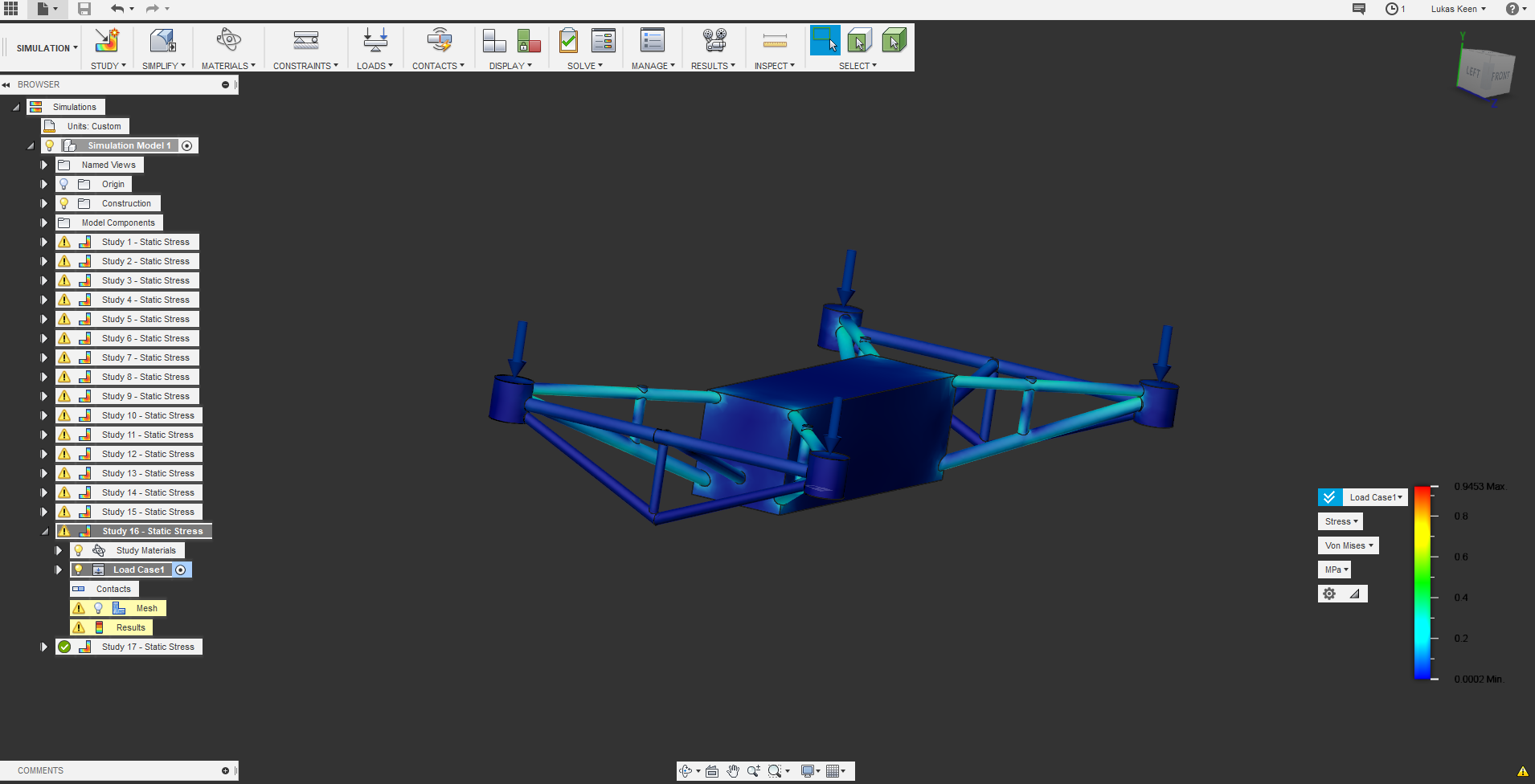Click the Simplify tool icon

pos(162,40)
